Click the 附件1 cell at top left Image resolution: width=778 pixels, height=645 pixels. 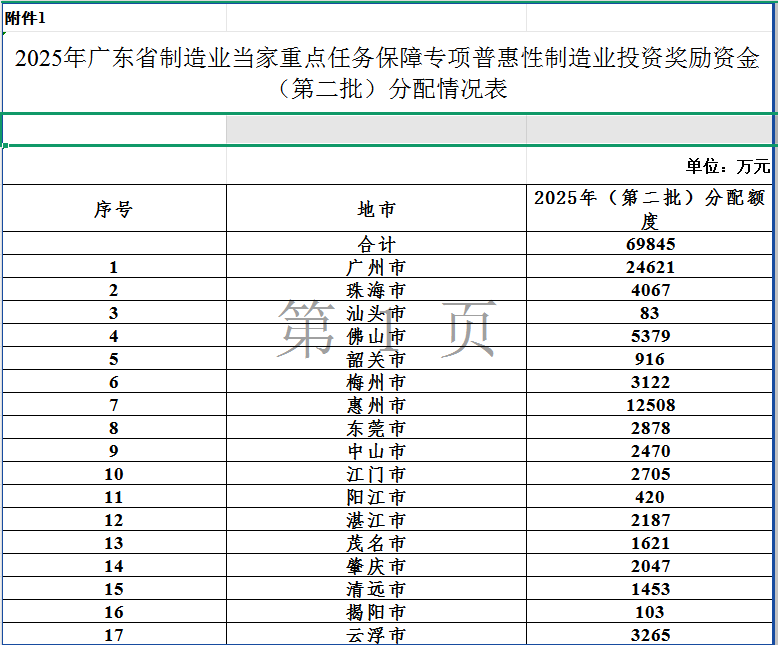click(26, 18)
